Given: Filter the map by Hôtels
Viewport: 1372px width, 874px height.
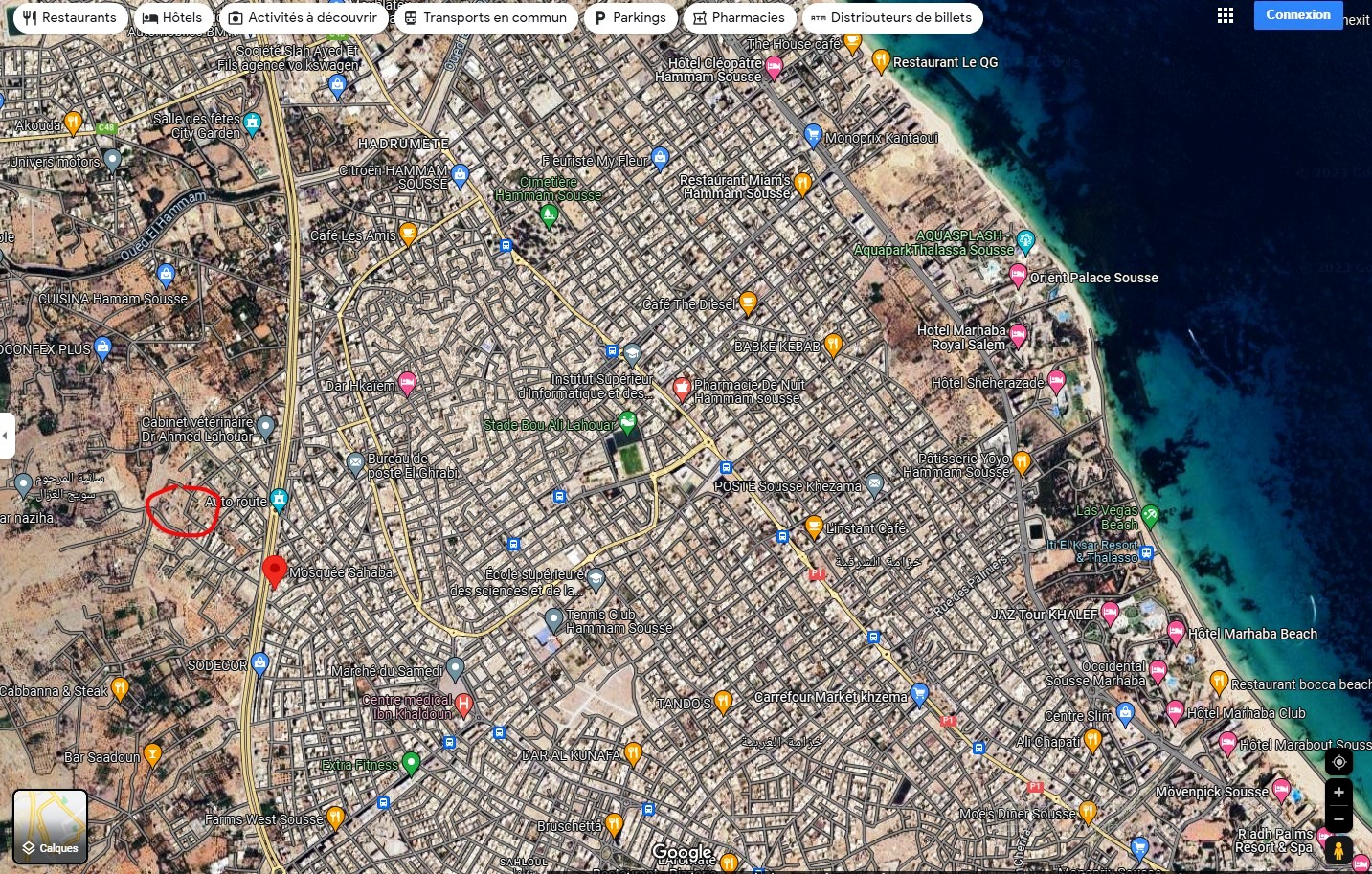Looking at the screenshot, I should click(172, 17).
